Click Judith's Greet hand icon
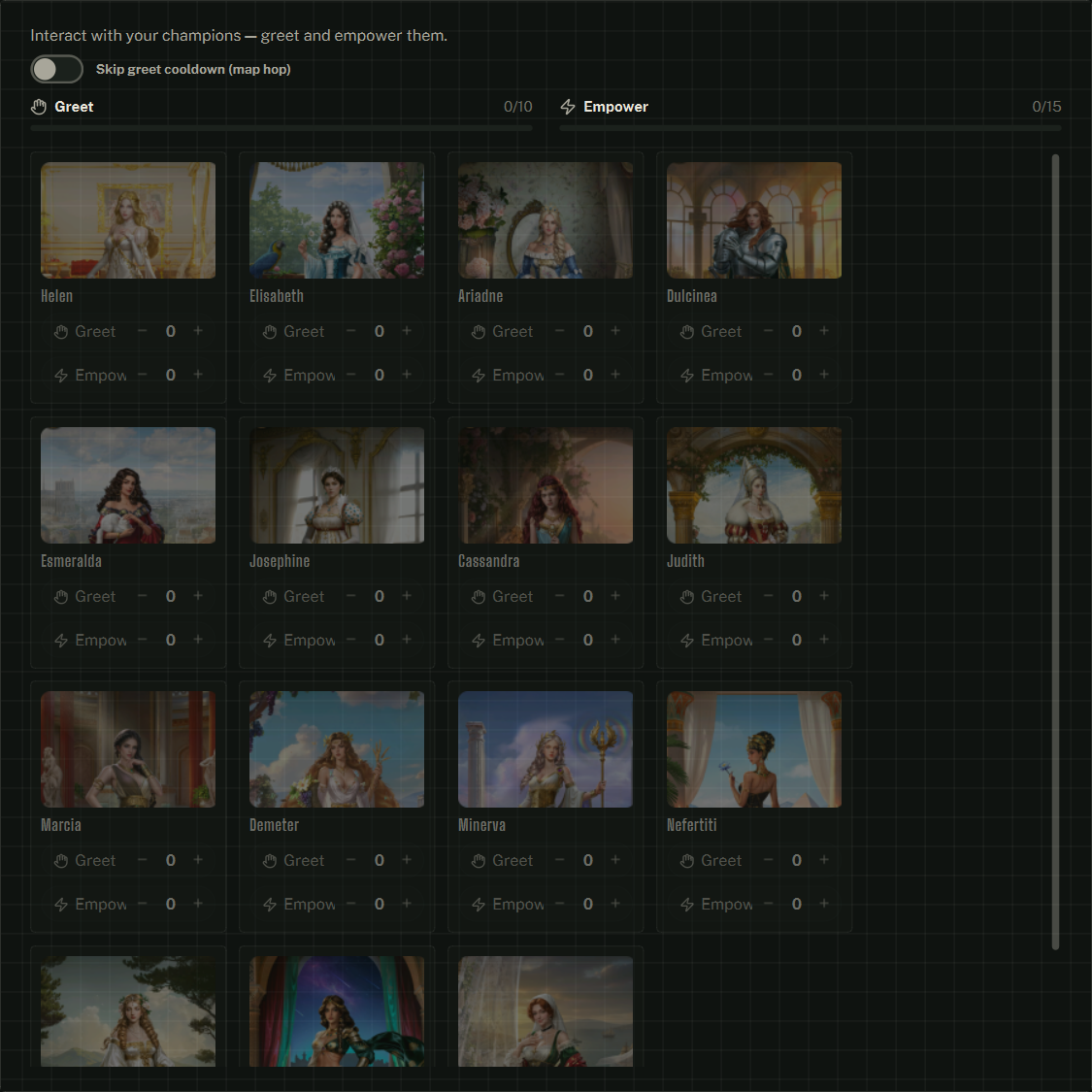The height and width of the screenshot is (1092, 1092). point(687,597)
